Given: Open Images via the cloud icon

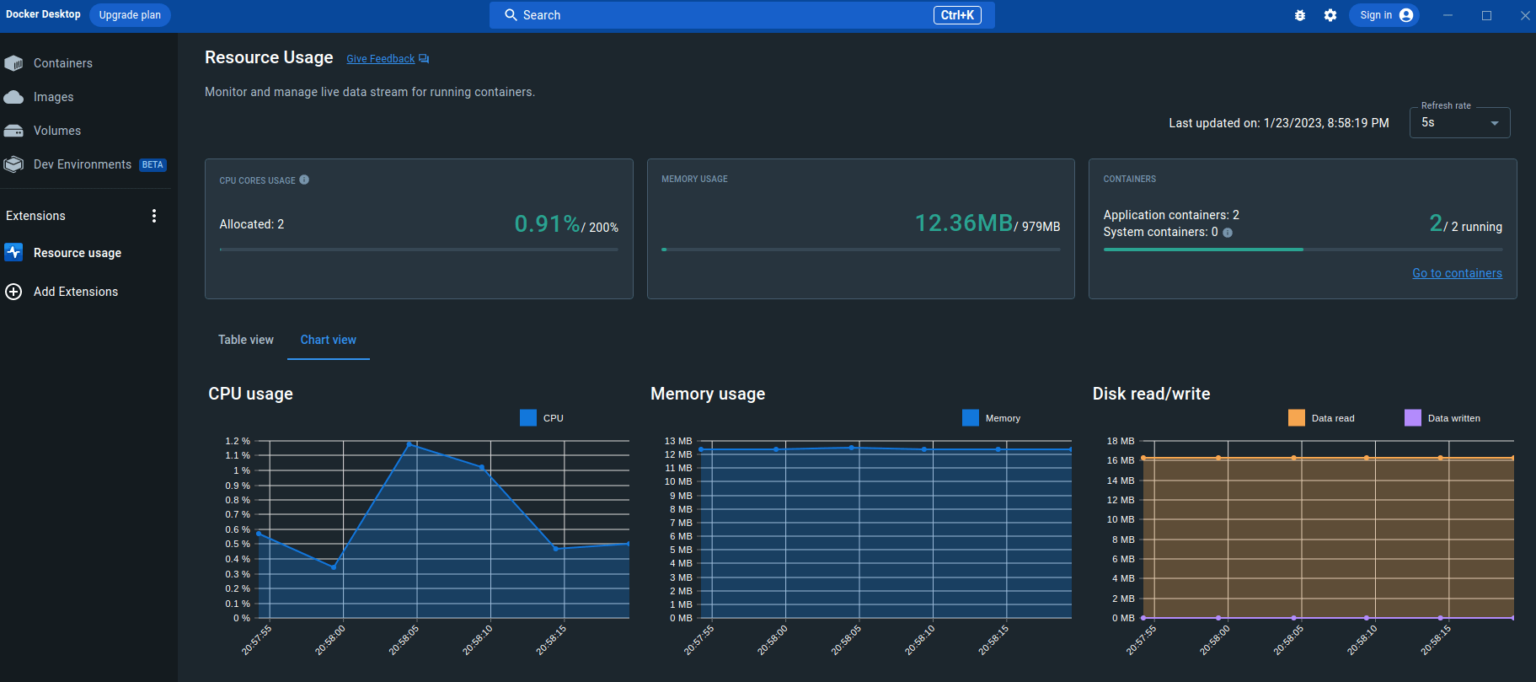Looking at the screenshot, I should pyautogui.click(x=14, y=97).
